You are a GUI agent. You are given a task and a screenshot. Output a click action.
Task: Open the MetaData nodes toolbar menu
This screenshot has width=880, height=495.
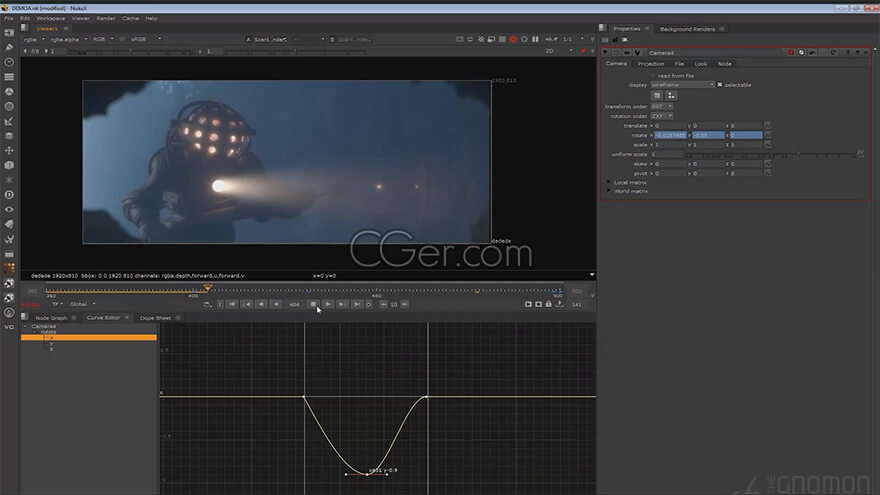(9, 224)
